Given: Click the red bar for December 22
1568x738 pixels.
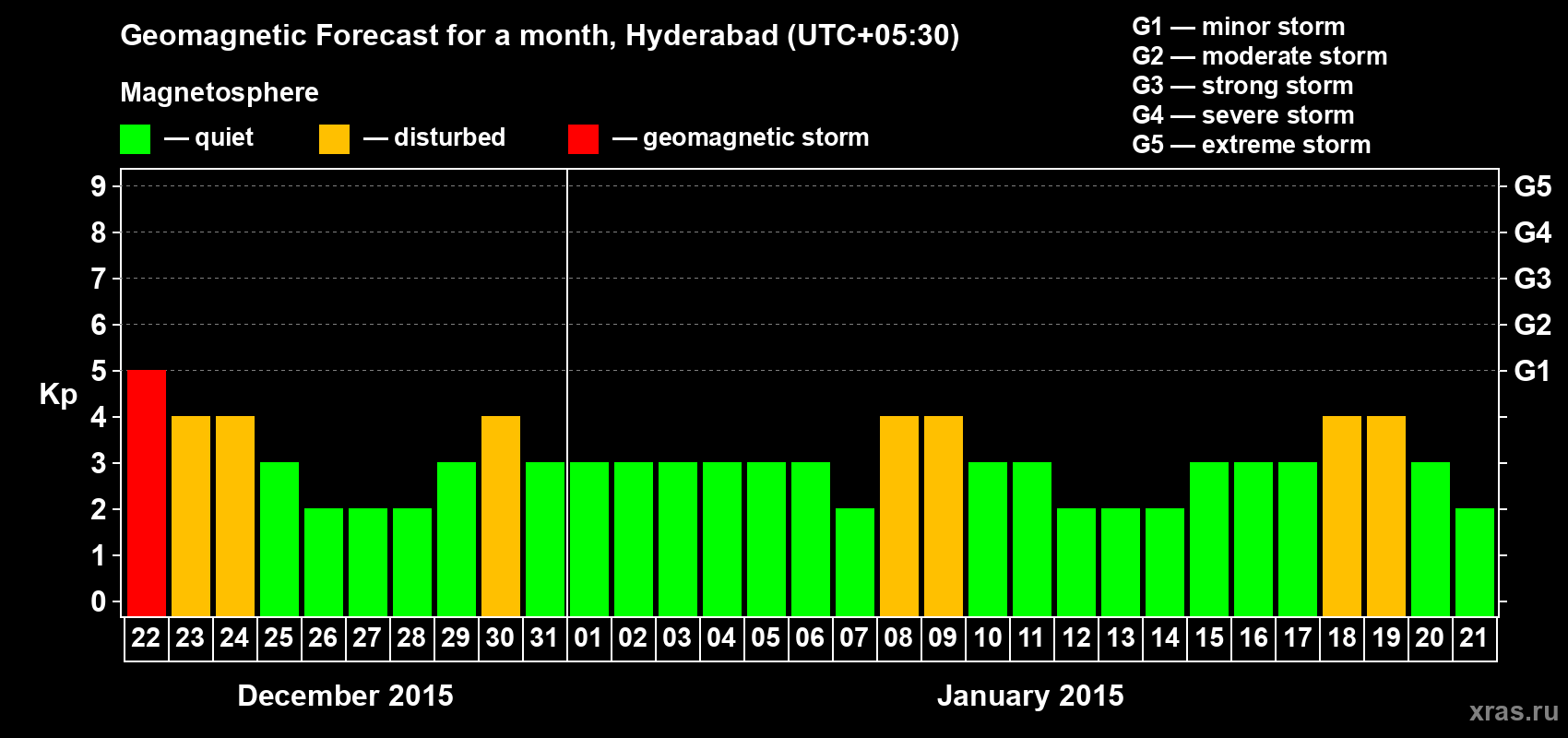Looking at the screenshot, I should 147,494.
